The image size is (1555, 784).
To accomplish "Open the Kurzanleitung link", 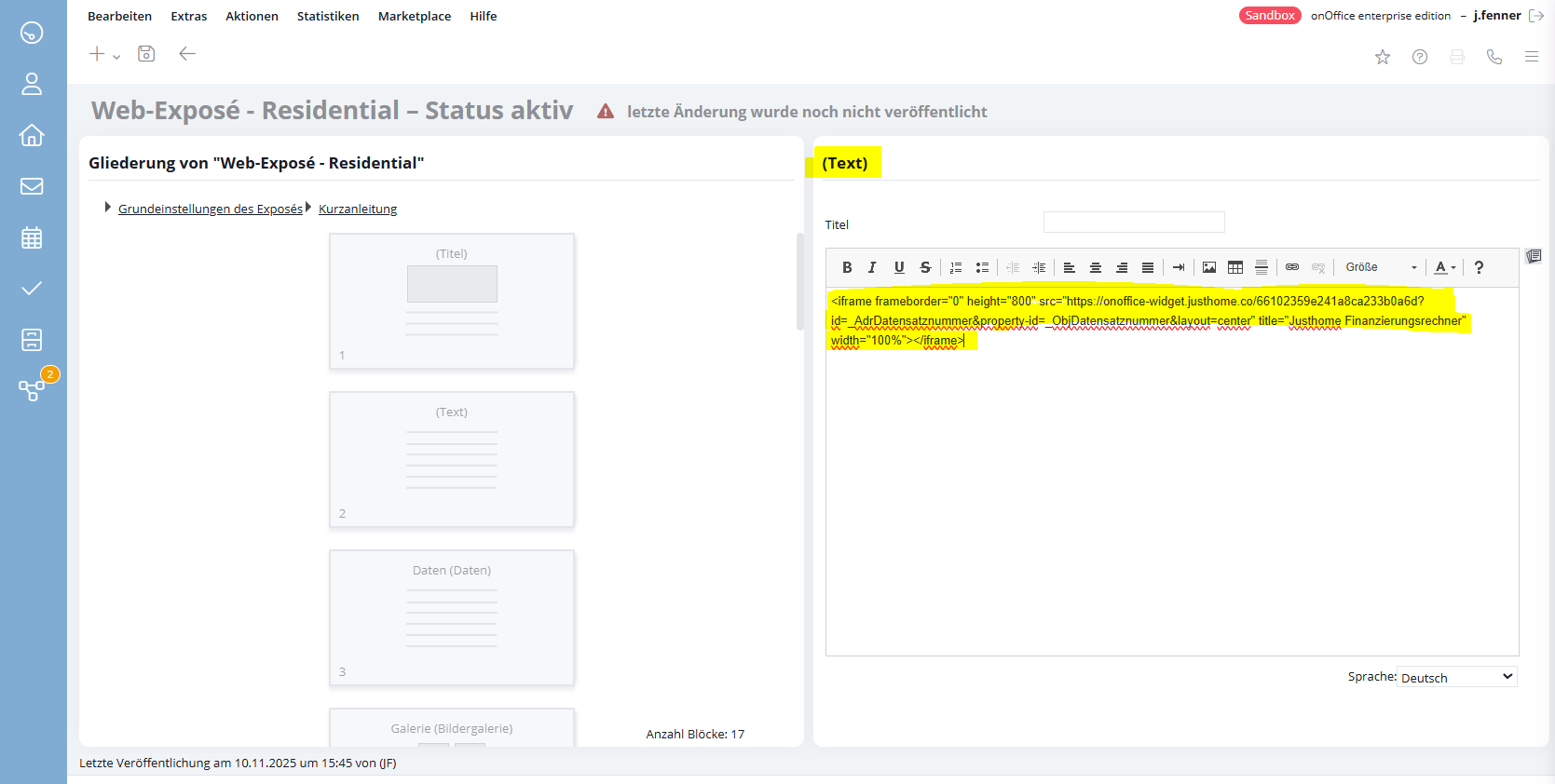I will click(358, 209).
